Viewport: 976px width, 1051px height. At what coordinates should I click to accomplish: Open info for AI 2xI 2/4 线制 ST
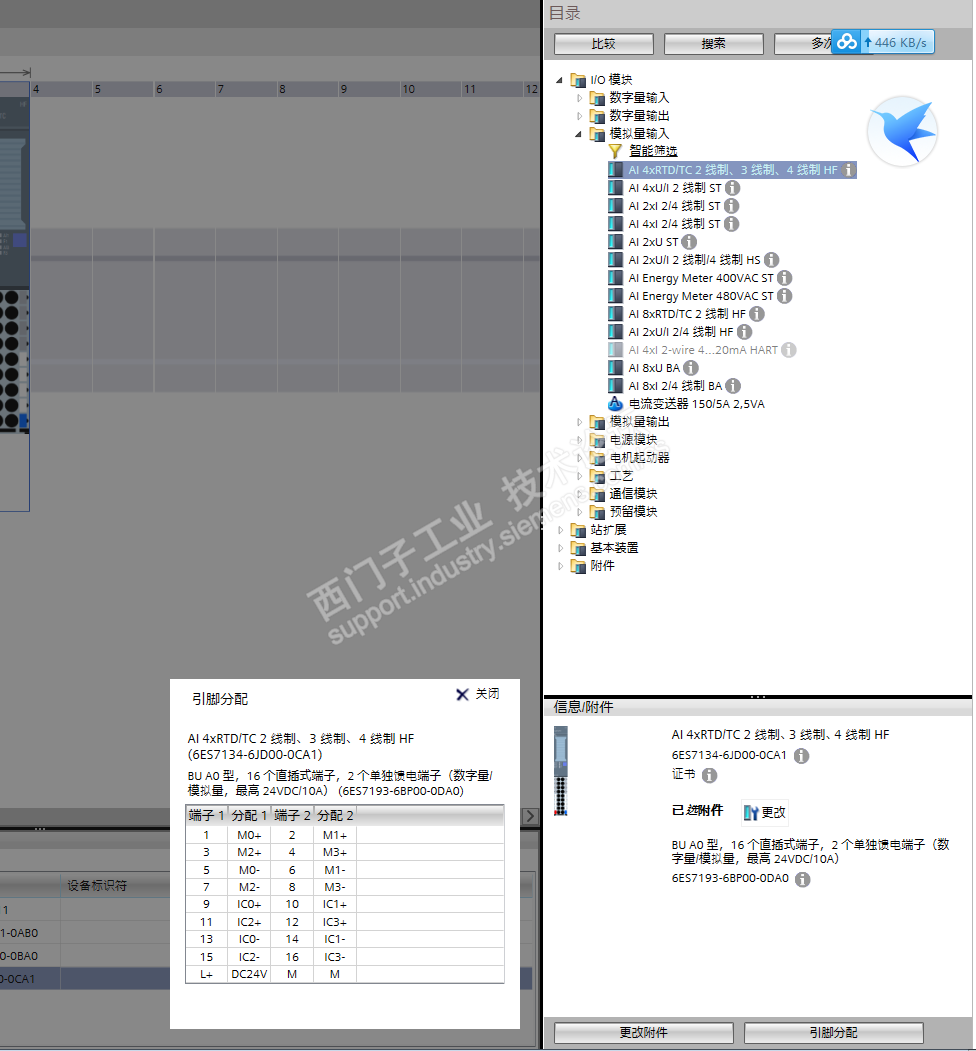tap(731, 206)
